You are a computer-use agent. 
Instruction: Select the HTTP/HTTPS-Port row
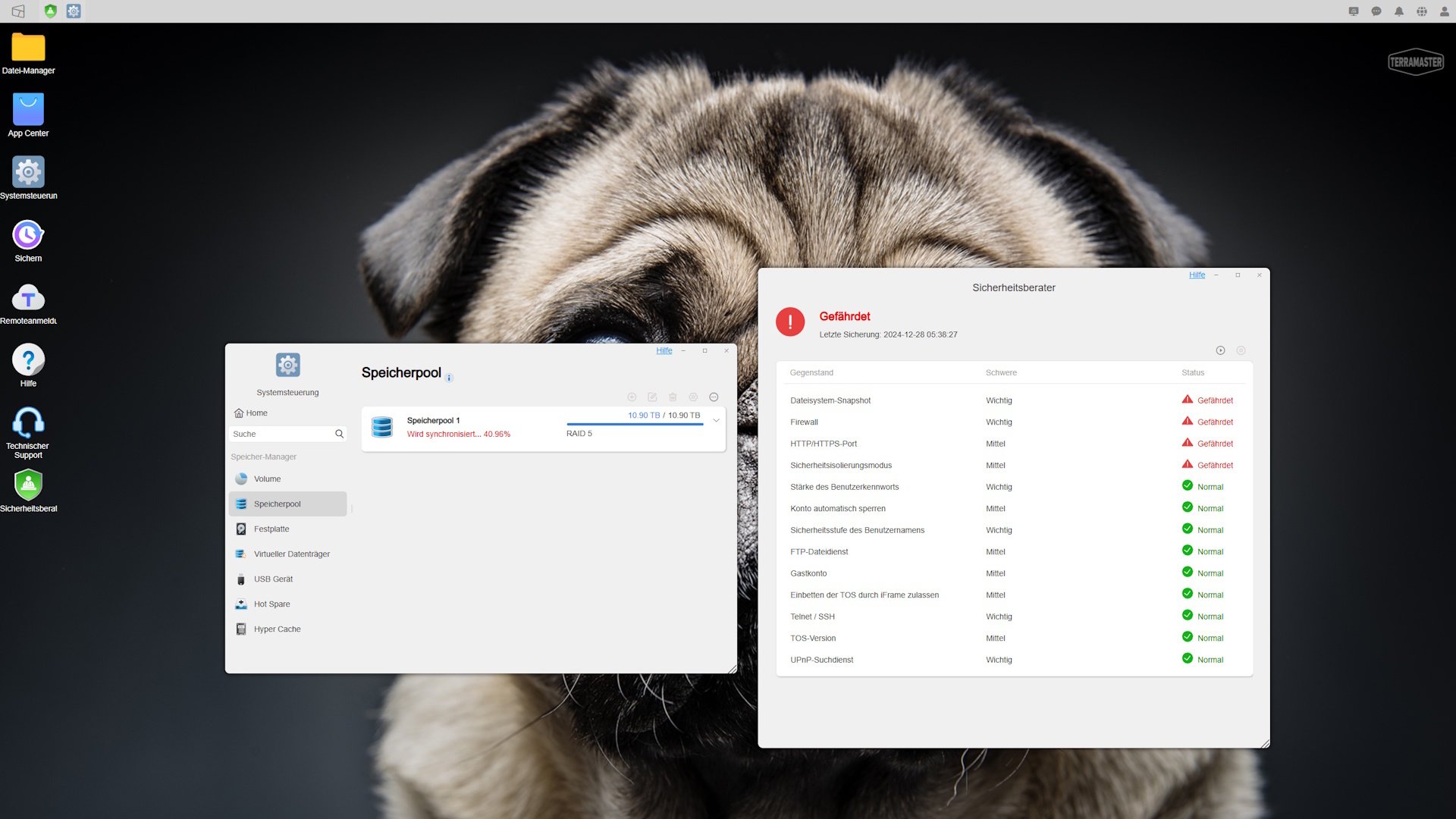click(1014, 444)
